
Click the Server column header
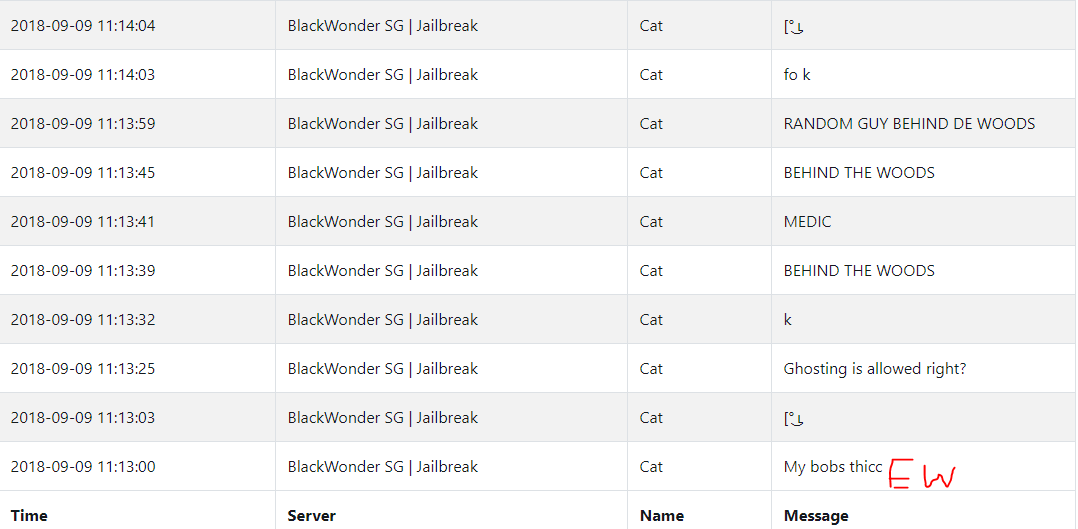click(x=311, y=515)
